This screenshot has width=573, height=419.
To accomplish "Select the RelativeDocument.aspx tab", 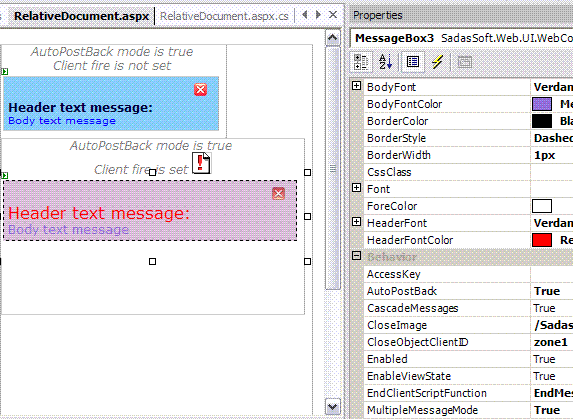I will (81, 16).
